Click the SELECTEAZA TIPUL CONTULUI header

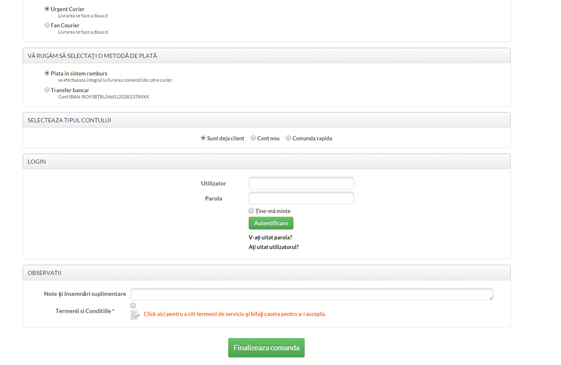pos(267,121)
